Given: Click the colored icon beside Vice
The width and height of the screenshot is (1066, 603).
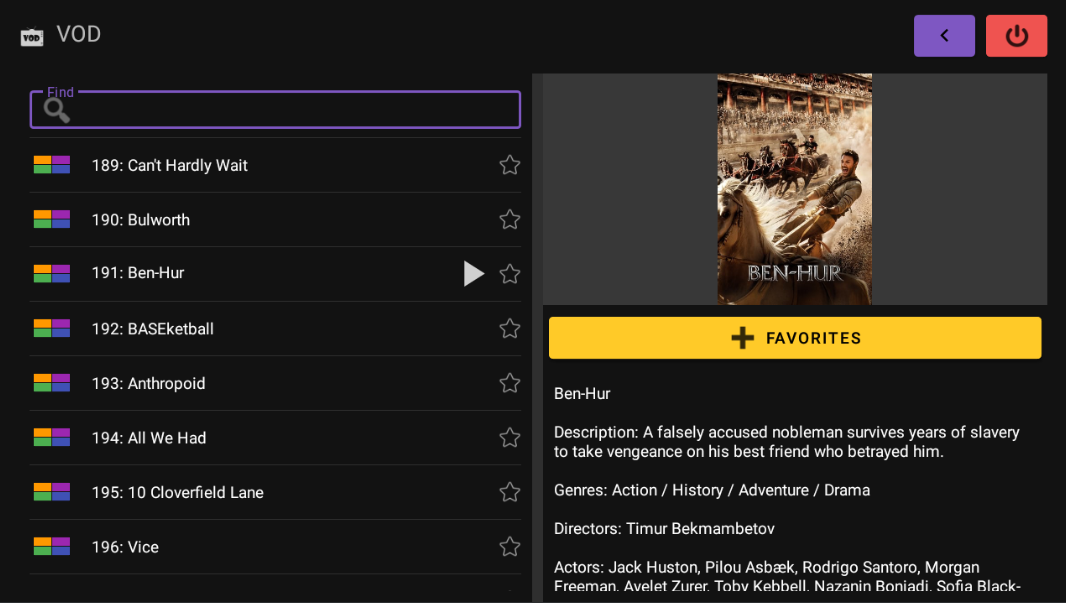Looking at the screenshot, I should pyautogui.click(x=52, y=547).
